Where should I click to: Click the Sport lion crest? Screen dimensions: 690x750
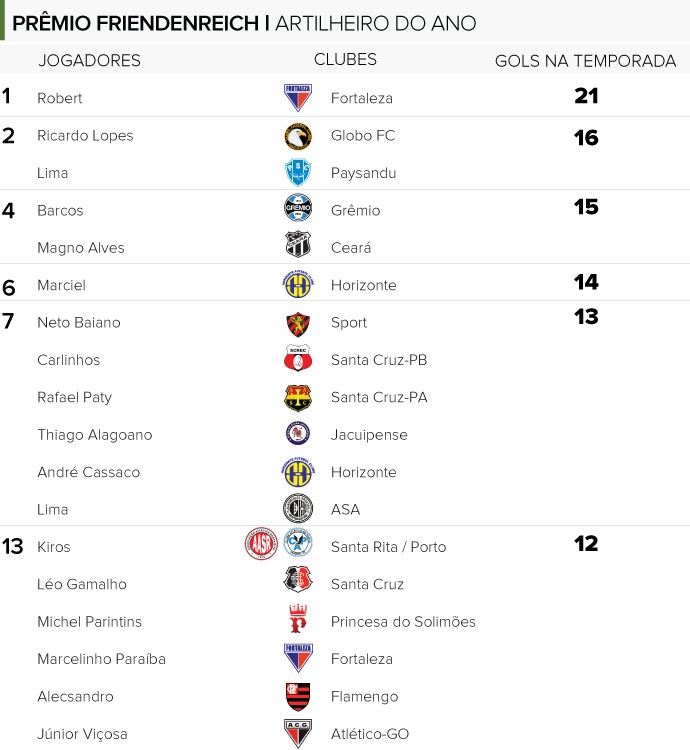pyautogui.click(x=298, y=324)
